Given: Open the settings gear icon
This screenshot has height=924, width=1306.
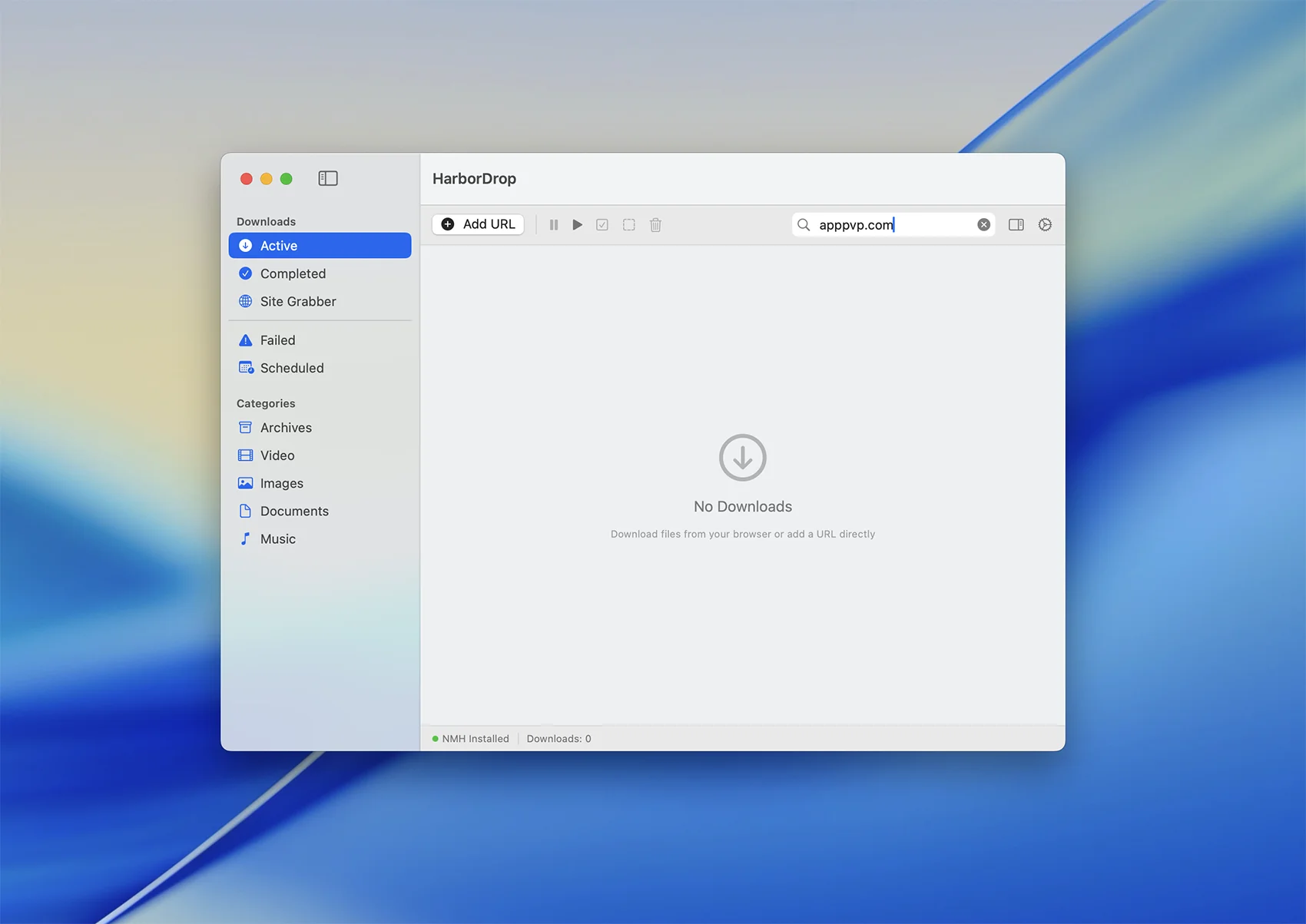Looking at the screenshot, I should 1045,225.
